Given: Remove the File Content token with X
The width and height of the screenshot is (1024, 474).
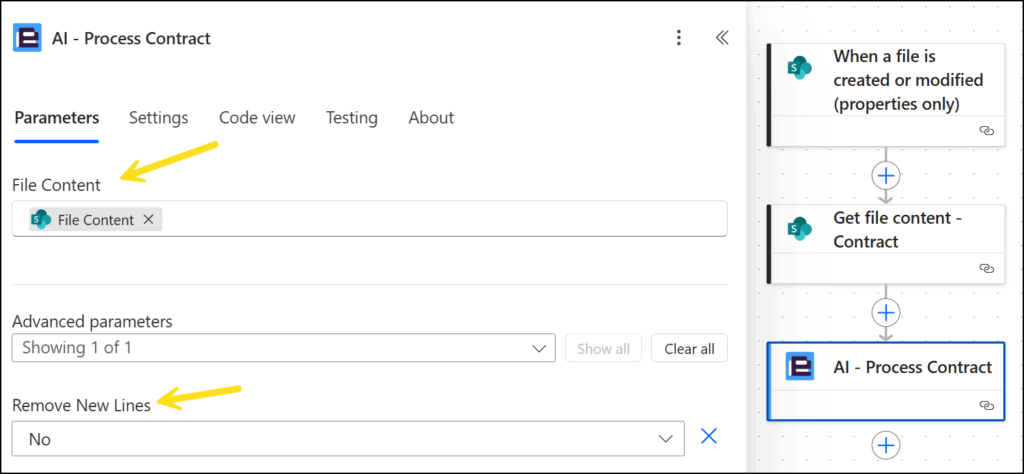Looking at the screenshot, I should tap(148, 220).
